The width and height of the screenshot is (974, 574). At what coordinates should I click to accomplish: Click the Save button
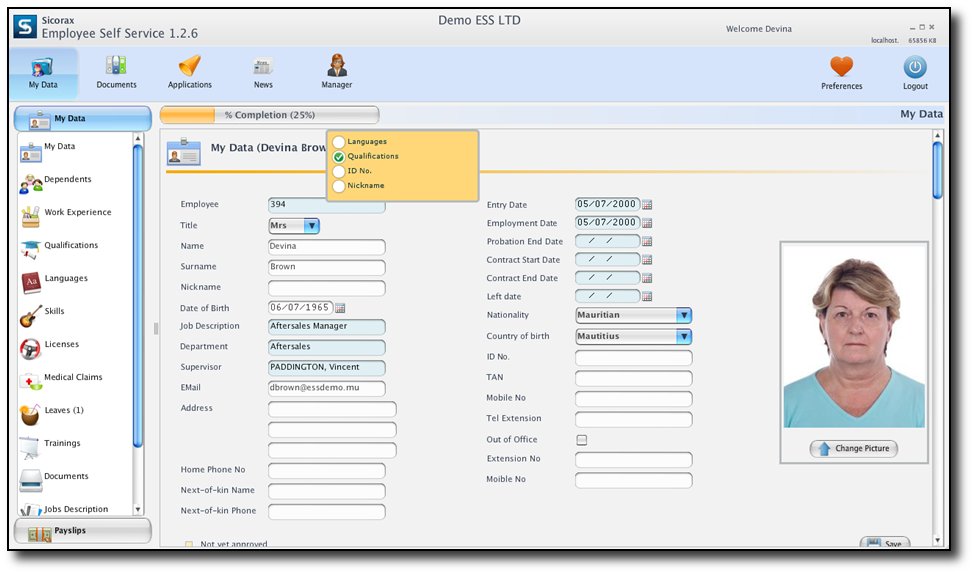(x=884, y=544)
